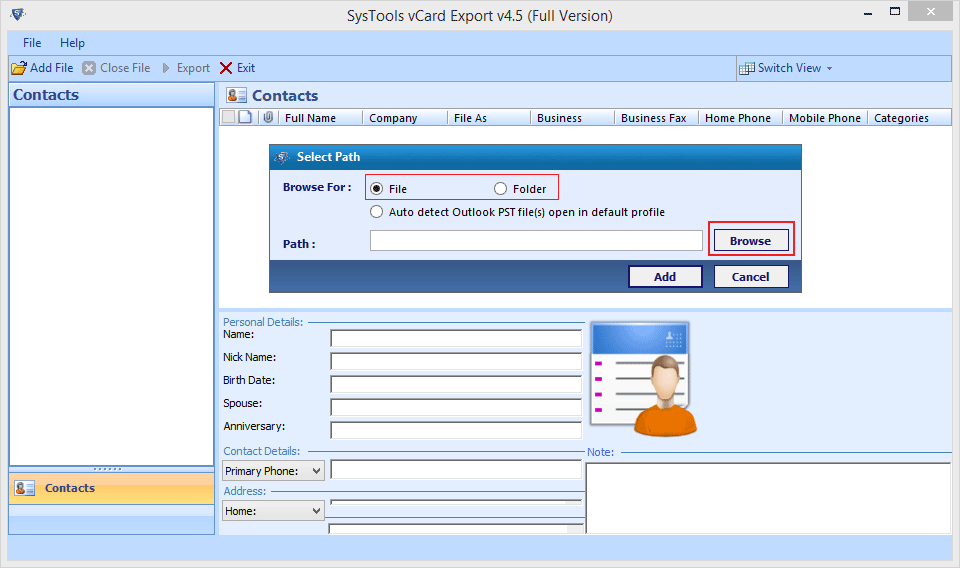Open the Primary Phone dropdown

tap(273, 471)
